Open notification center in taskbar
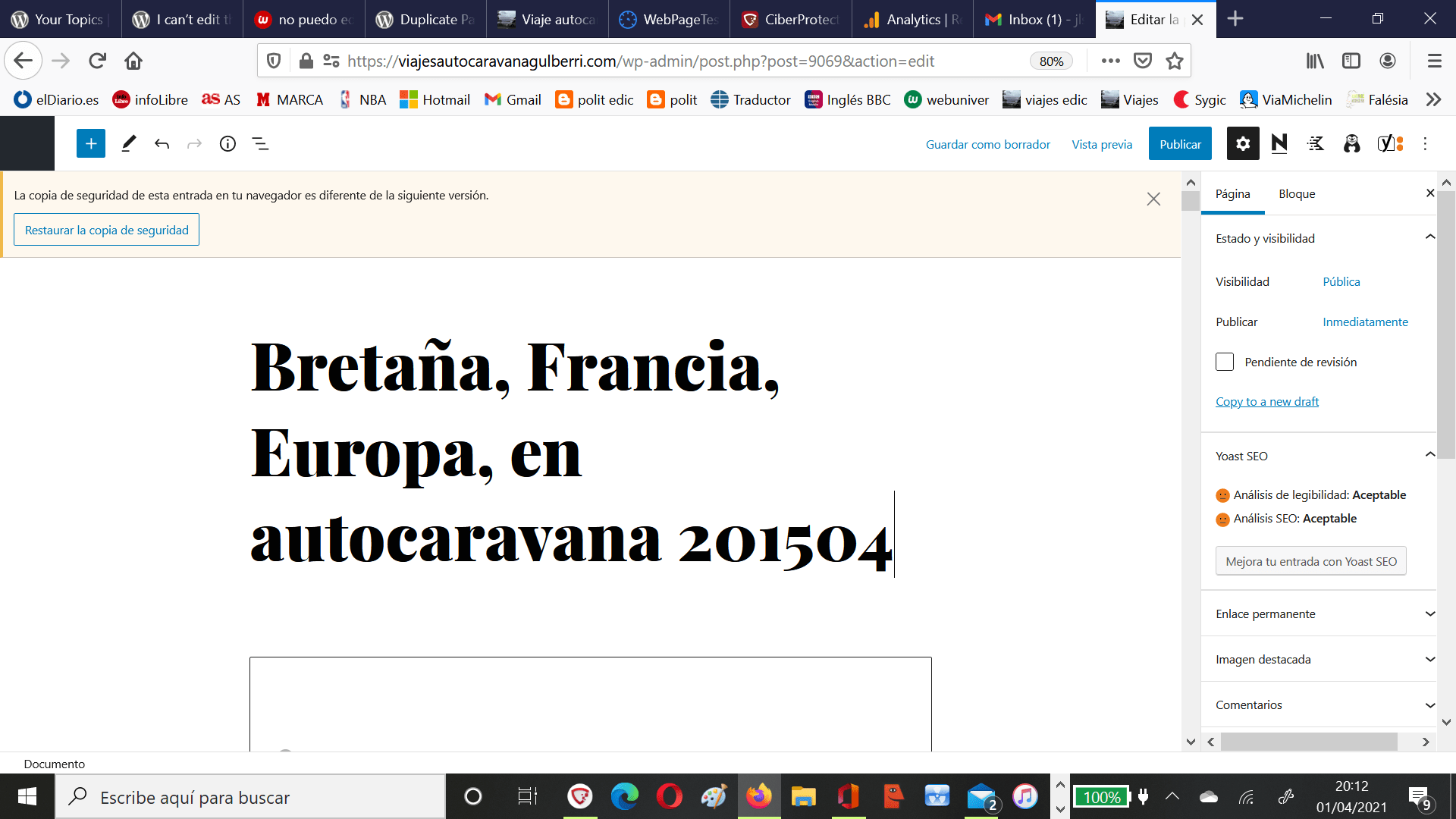This screenshot has height=819, width=1456. tap(1420, 797)
